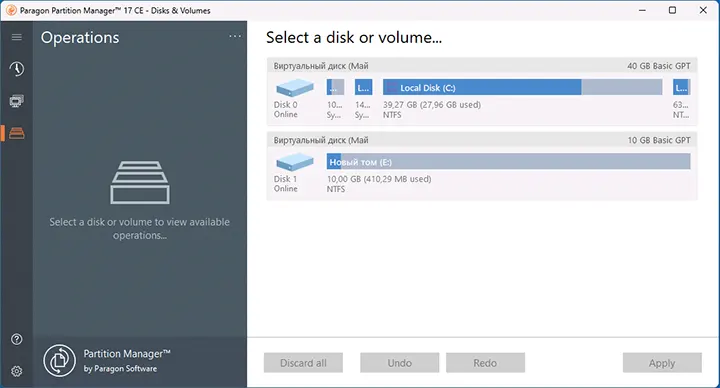Click the Partition Manager by Paragon Software text
This screenshot has width=720, height=388.
coord(127,361)
